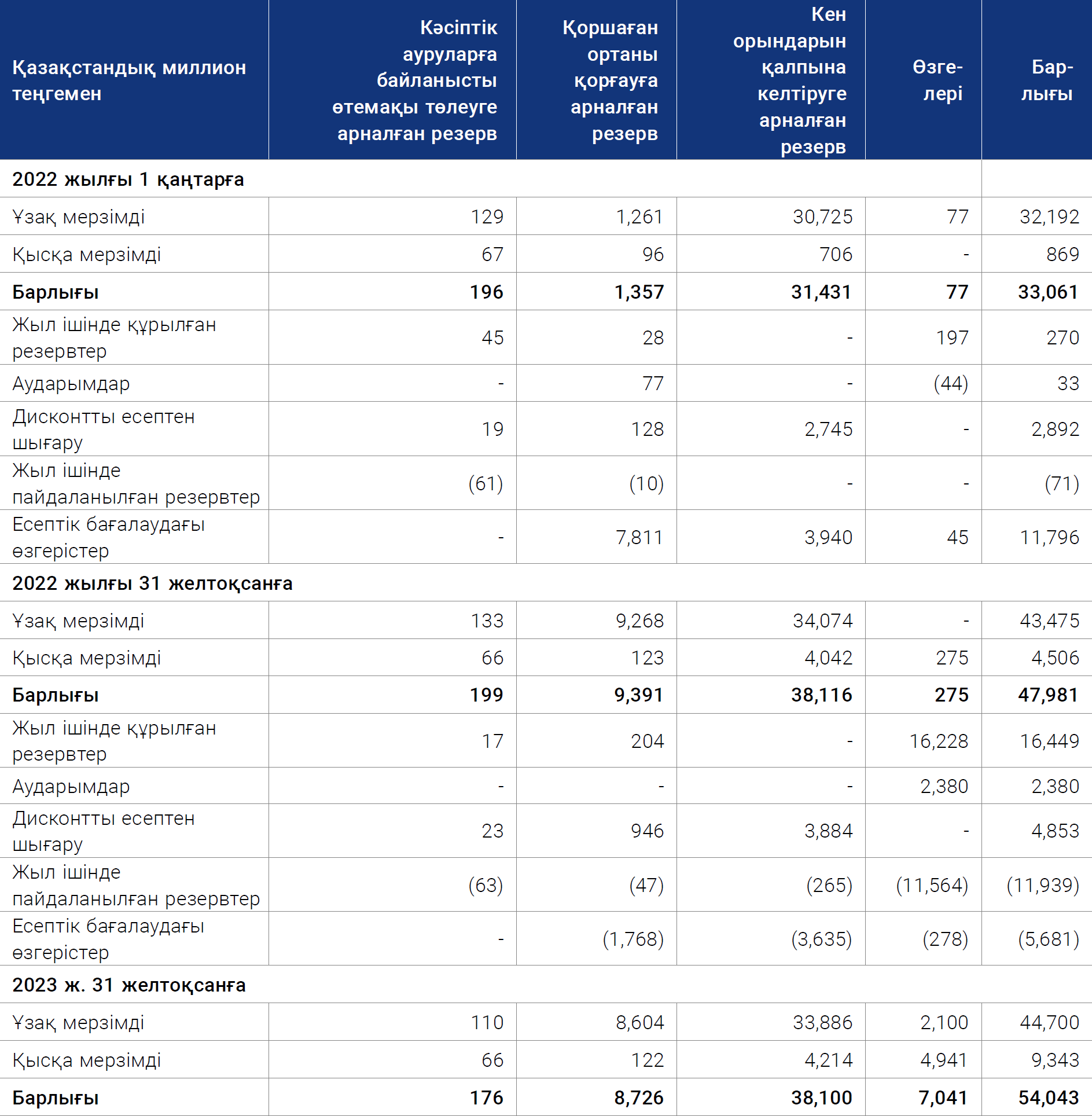Select the bold value 9,391

pos(639,695)
